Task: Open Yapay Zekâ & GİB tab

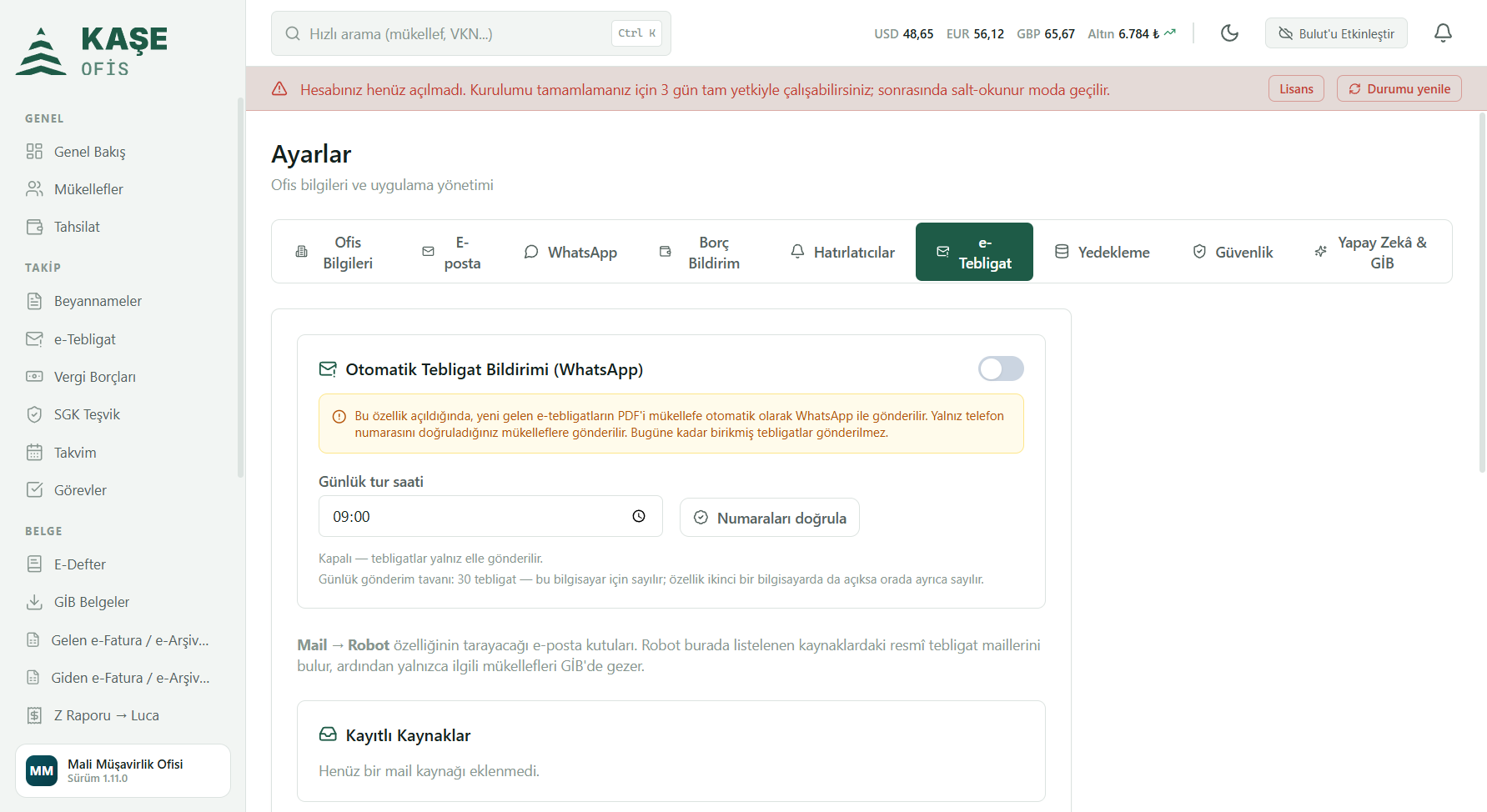Action: click(x=1371, y=253)
